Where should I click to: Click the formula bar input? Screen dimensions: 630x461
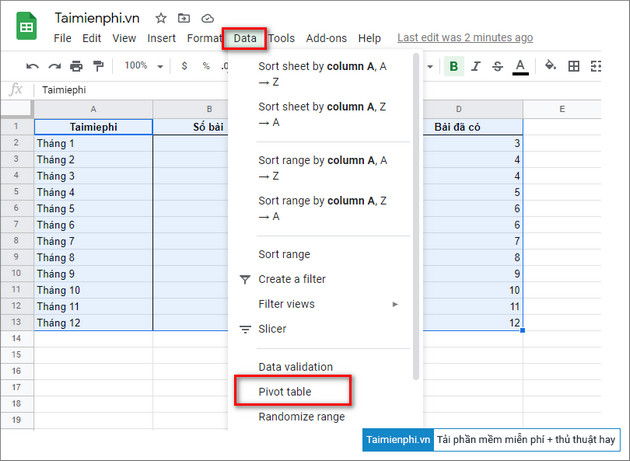pyautogui.click(x=317, y=90)
